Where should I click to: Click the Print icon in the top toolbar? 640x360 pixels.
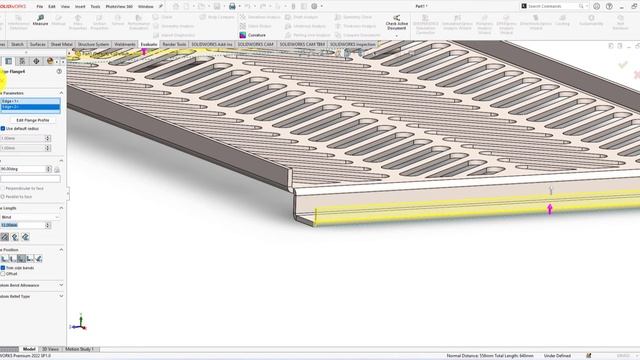click(232, 6)
